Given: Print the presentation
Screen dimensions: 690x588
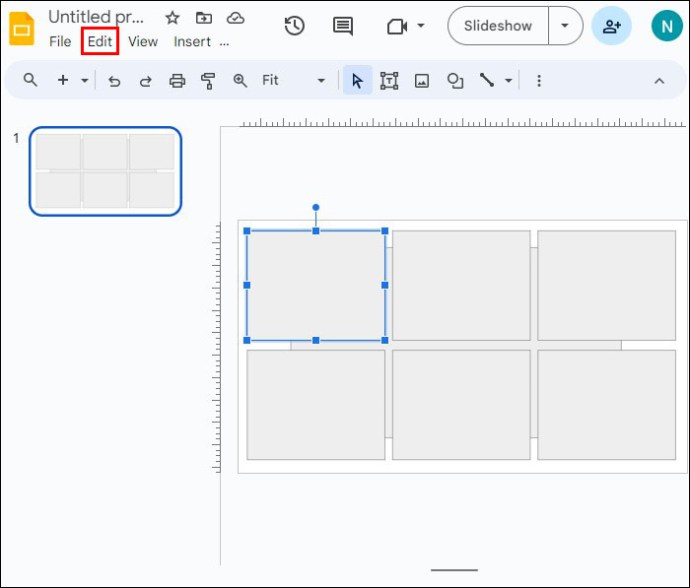Looking at the screenshot, I should point(177,81).
